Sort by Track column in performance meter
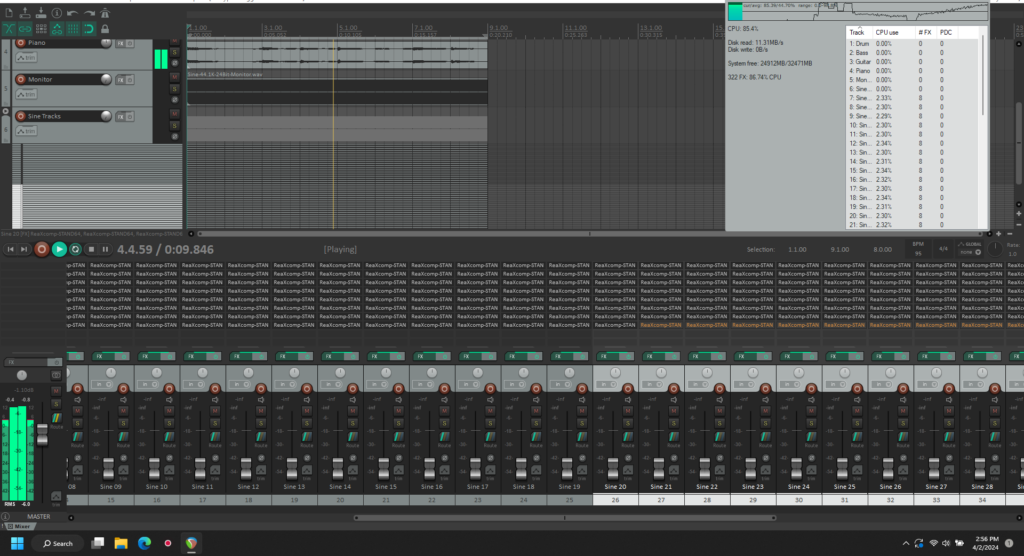 857,32
